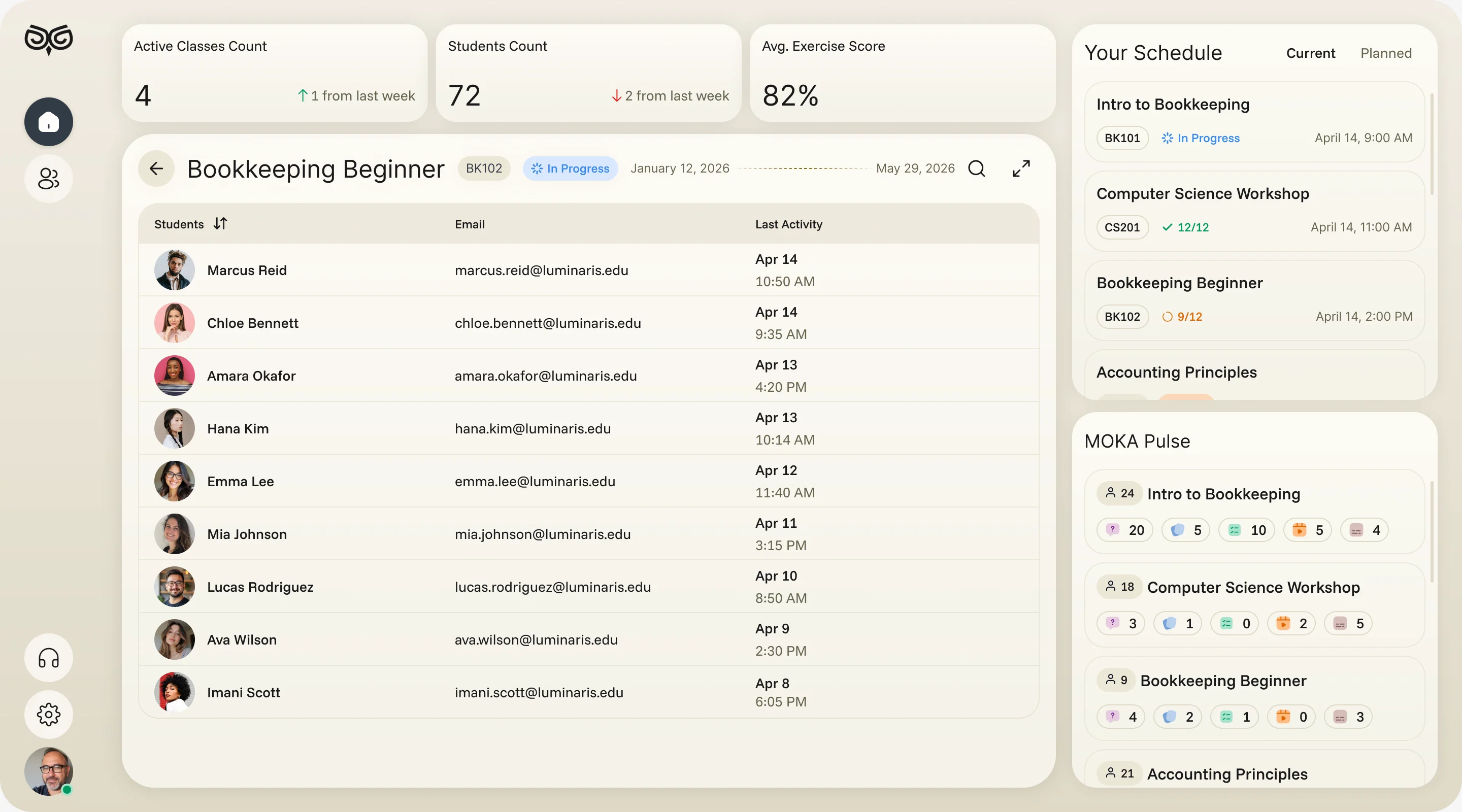Viewport: 1462px width, 812px height.
Task: Click the search magnifier in class header
Action: pyautogui.click(x=977, y=168)
